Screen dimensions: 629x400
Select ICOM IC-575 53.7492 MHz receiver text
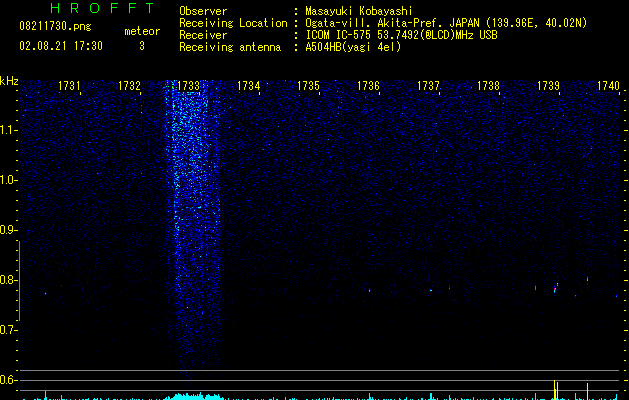(x=402, y=35)
